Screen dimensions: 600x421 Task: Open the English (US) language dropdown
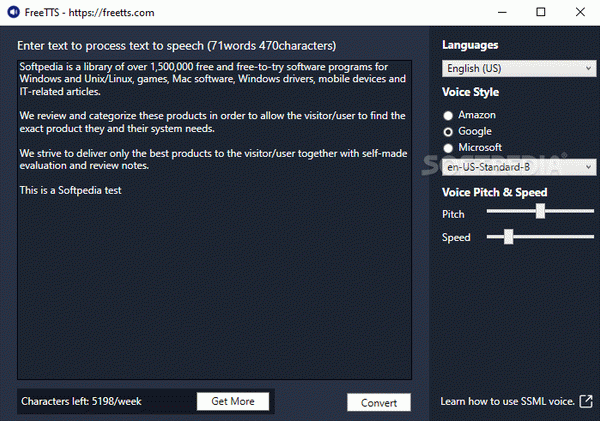pos(519,69)
